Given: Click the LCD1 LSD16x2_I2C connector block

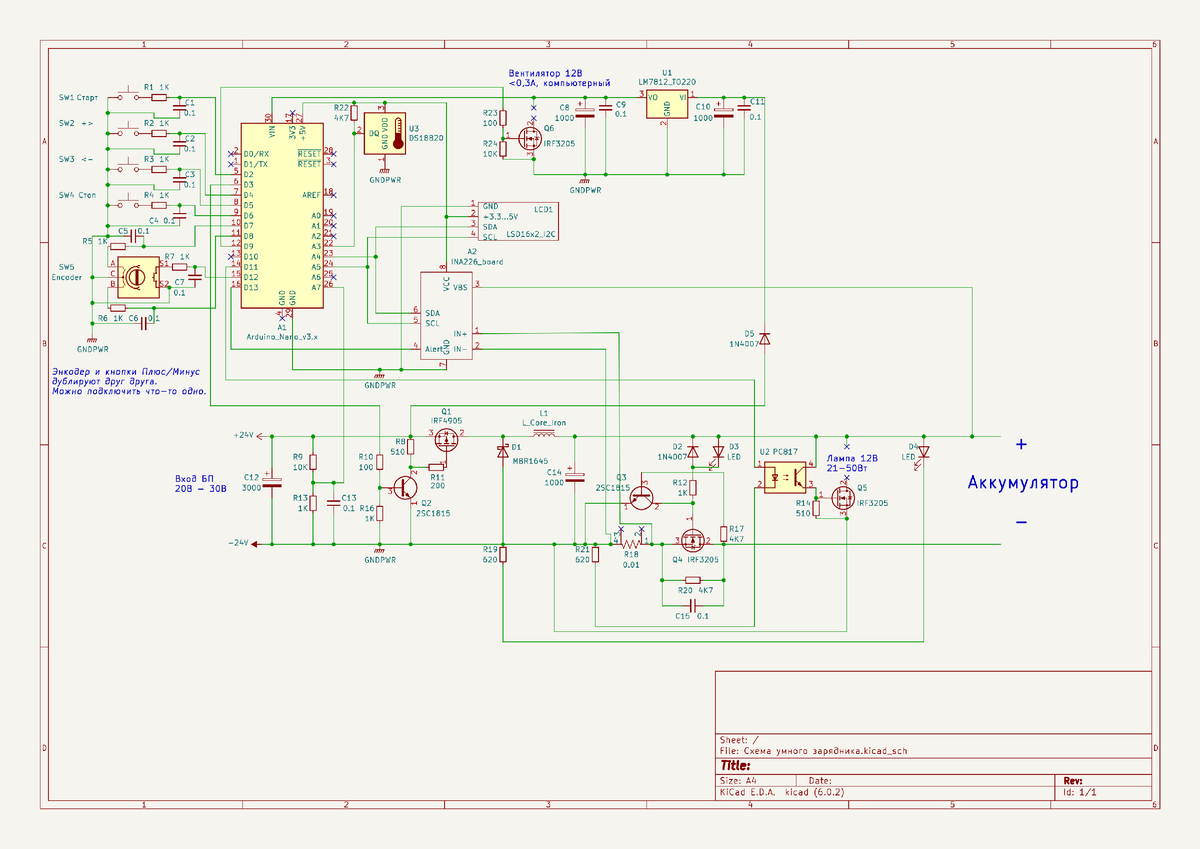Looking at the screenshot, I should [518, 222].
